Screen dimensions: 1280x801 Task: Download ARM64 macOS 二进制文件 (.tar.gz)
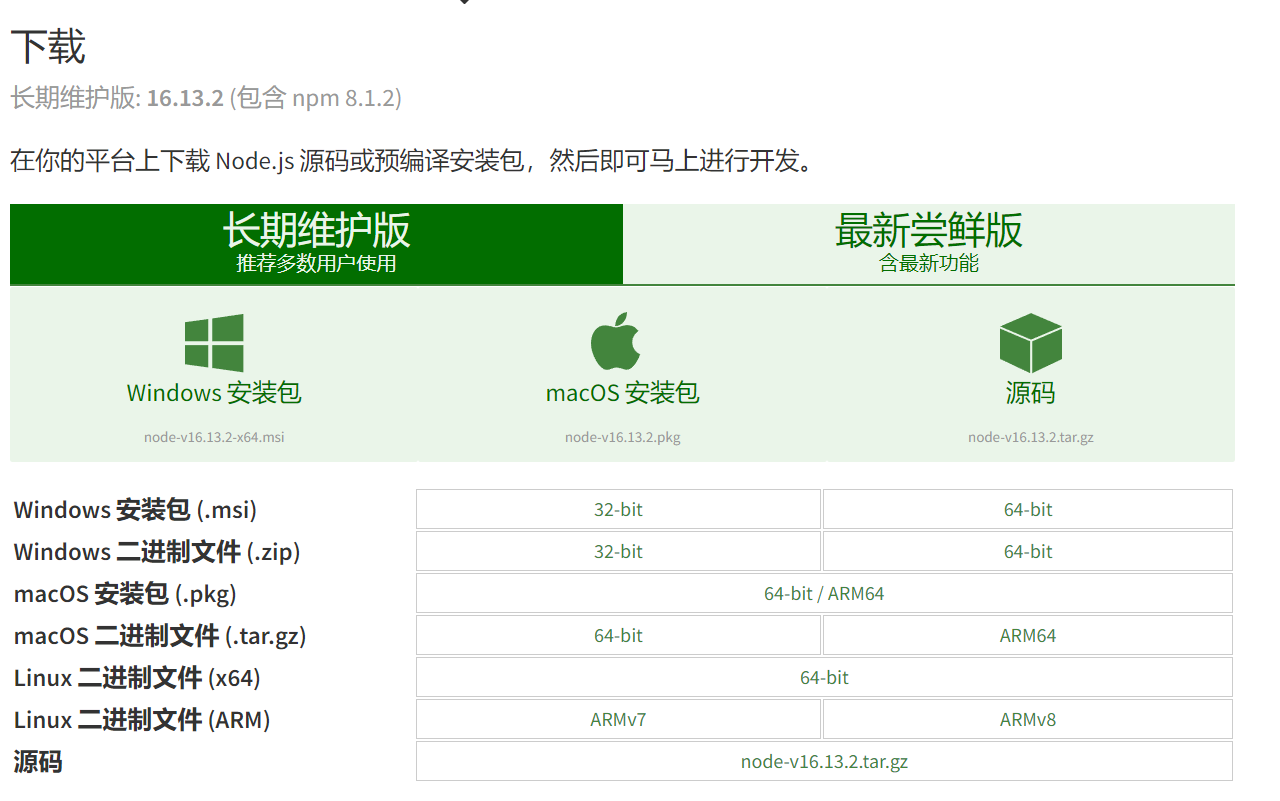[x=1028, y=635]
